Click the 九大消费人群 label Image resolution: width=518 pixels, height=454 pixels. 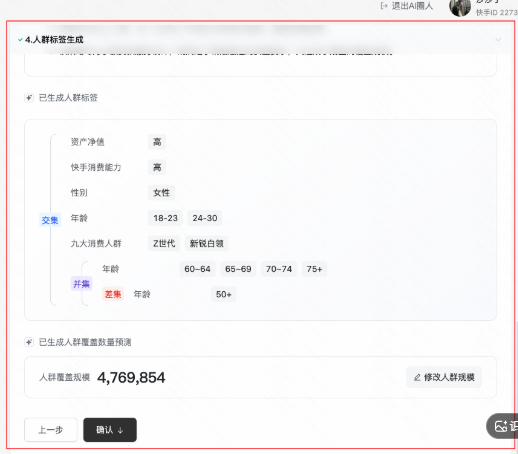coord(96,243)
